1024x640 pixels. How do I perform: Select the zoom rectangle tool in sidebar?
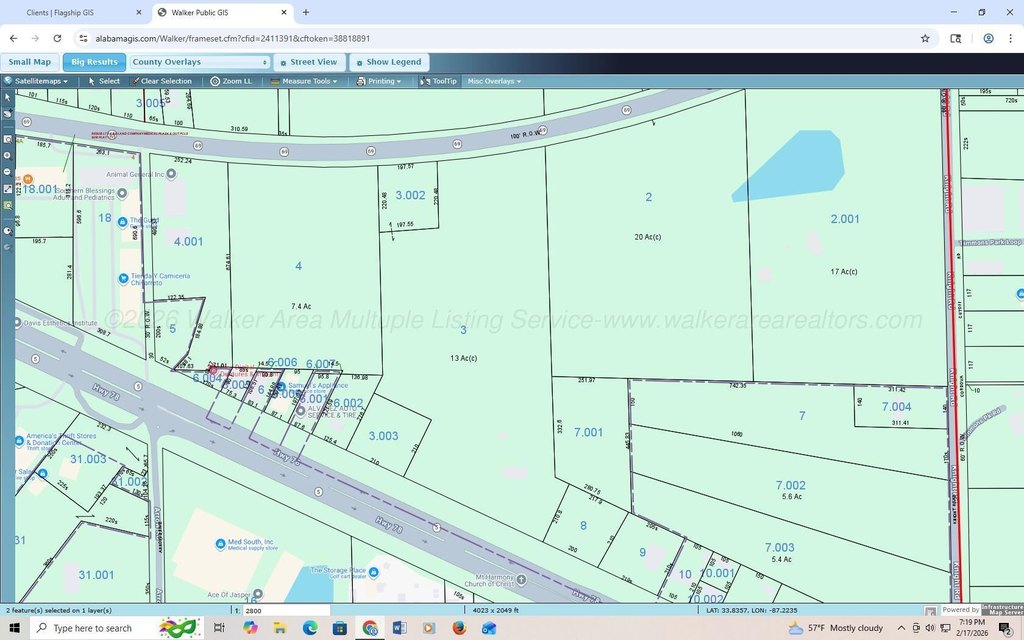(x=7, y=139)
